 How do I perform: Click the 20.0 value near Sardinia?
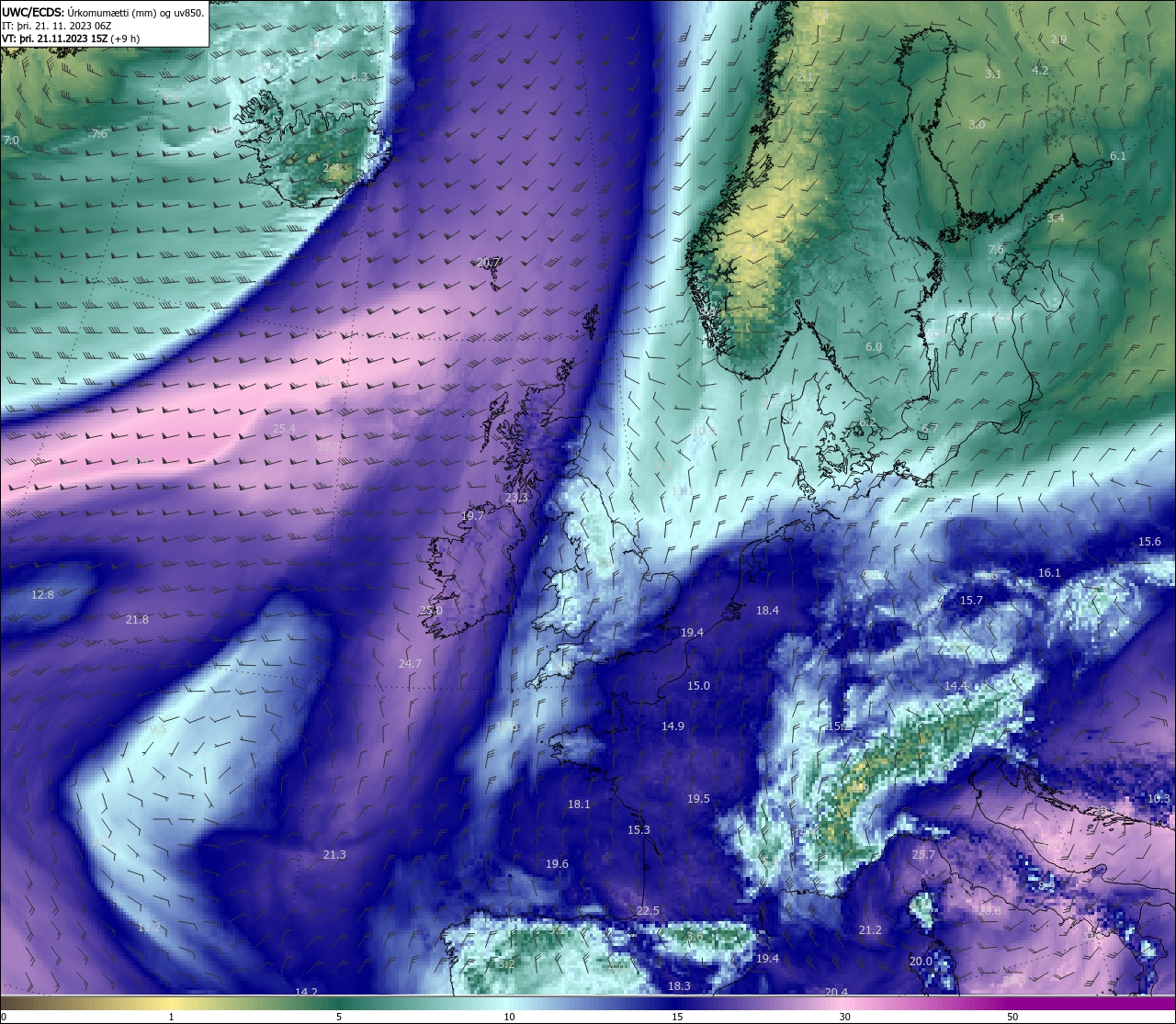pyautogui.click(x=921, y=962)
